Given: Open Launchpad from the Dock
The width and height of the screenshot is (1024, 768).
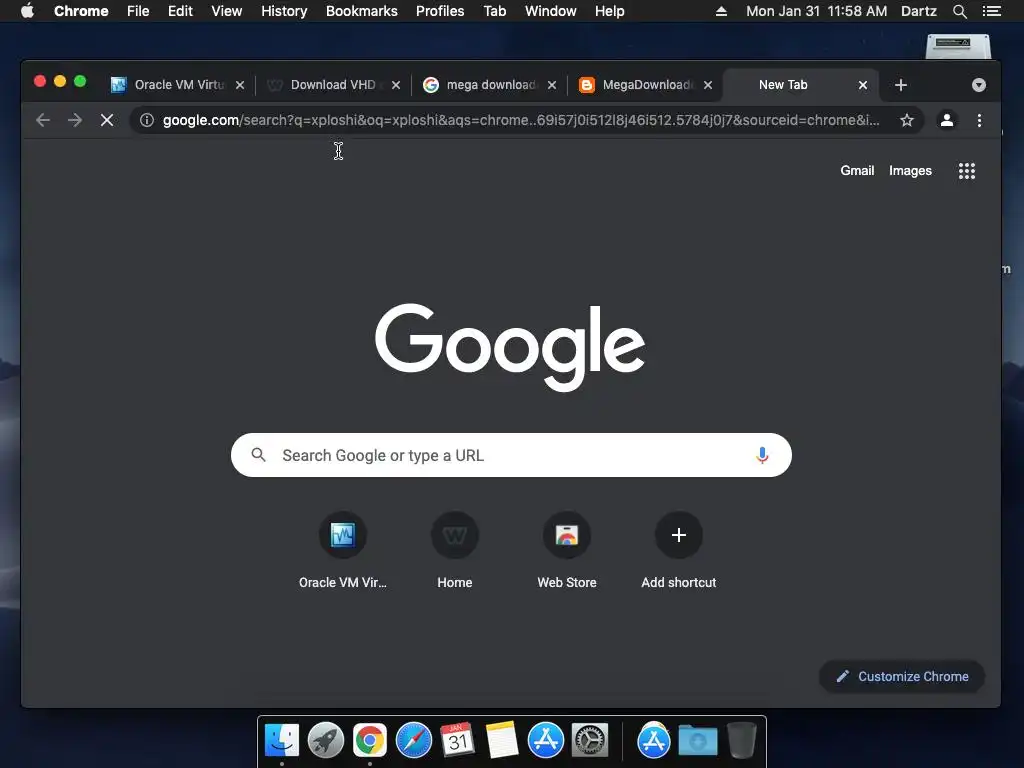Looking at the screenshot, I should [x=326, y=740].
